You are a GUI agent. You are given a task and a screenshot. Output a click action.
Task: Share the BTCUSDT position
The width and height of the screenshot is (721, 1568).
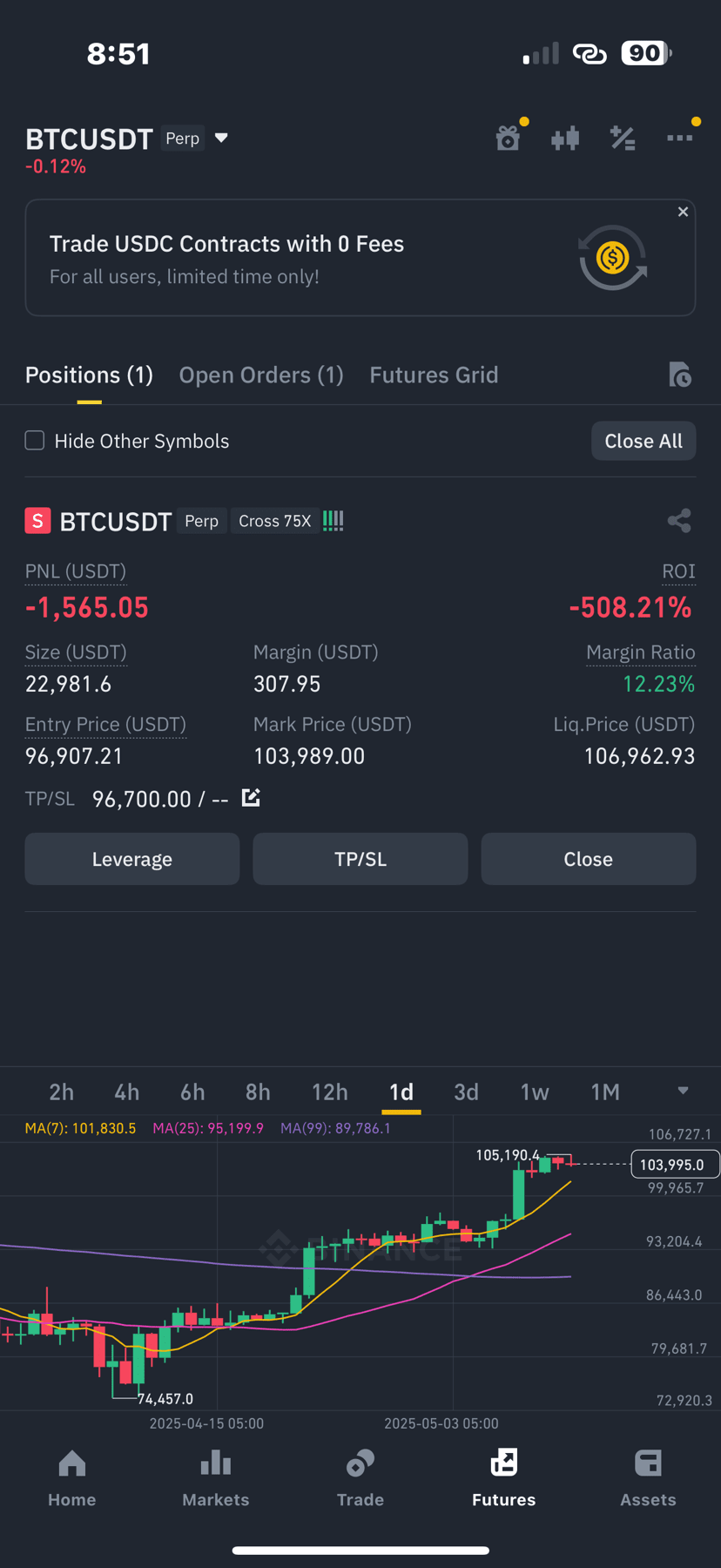pos(679,521)
